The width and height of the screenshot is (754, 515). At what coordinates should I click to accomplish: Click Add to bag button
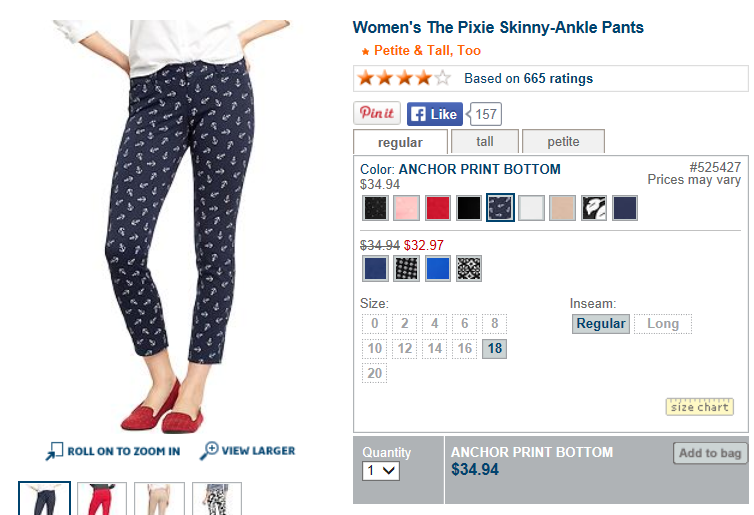(710, 453)
